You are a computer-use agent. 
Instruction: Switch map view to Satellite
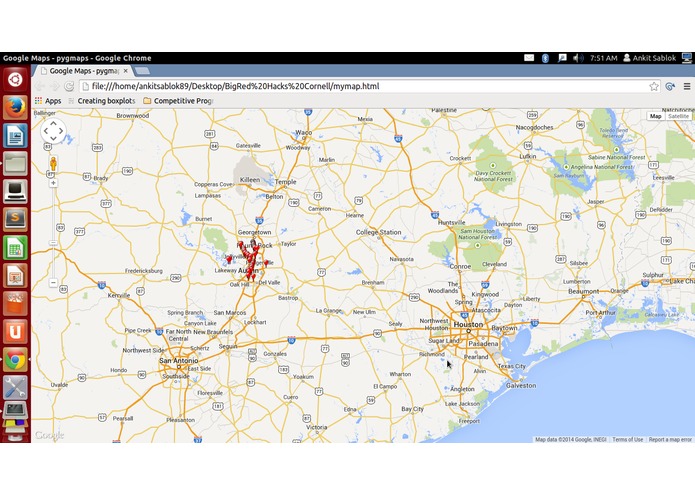[x=678, y=116]
